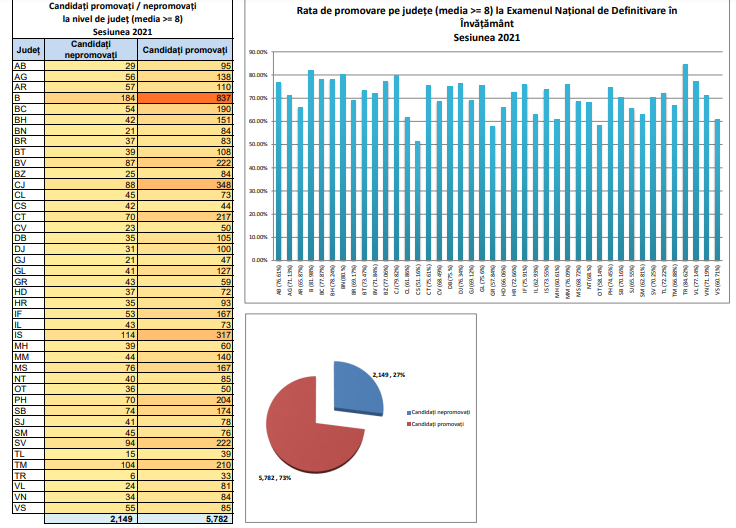
Task: Select 'Candidați promovați' table column header
Action: 186,50
